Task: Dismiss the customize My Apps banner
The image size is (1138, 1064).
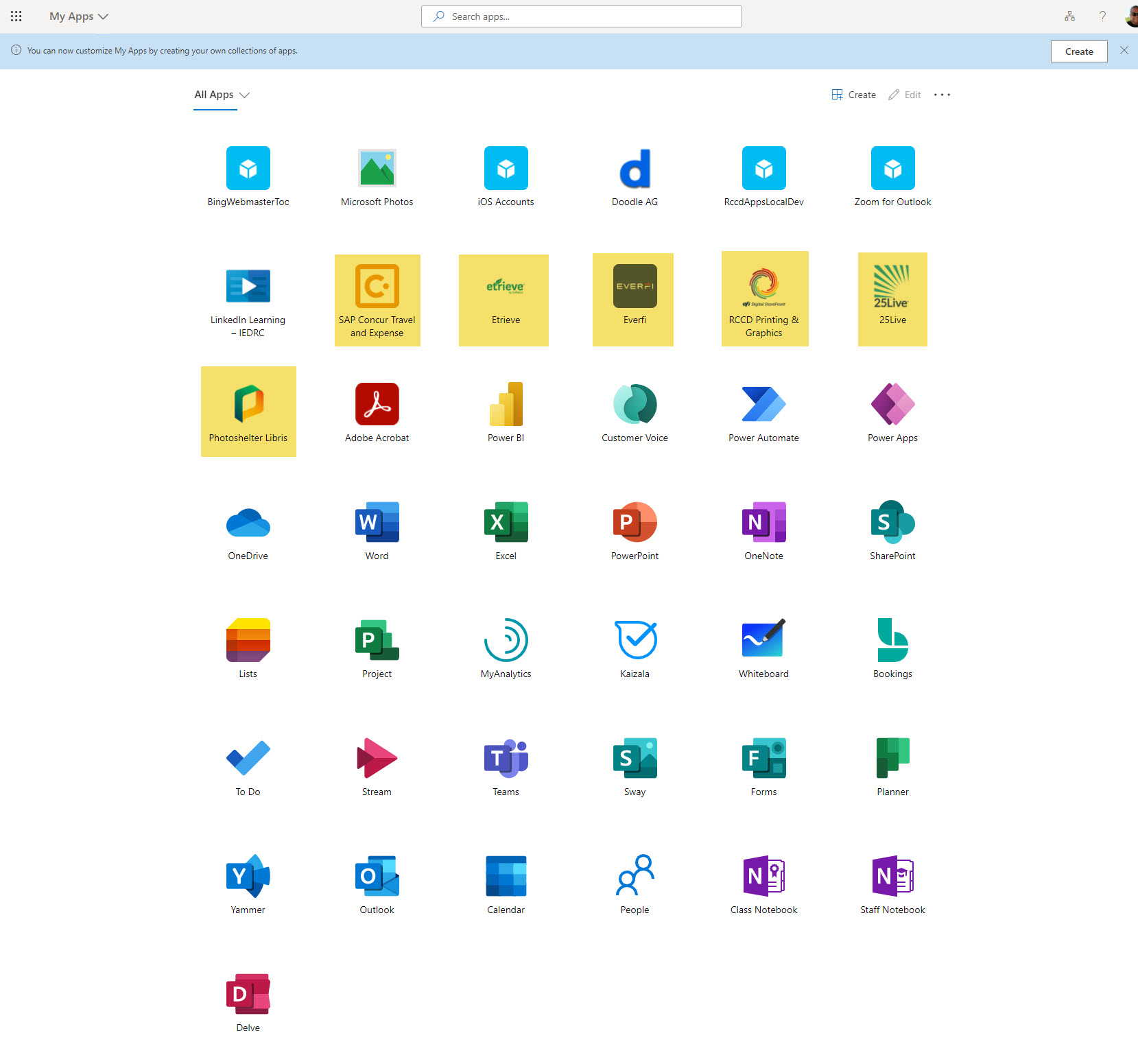Action: [1124, 50]
